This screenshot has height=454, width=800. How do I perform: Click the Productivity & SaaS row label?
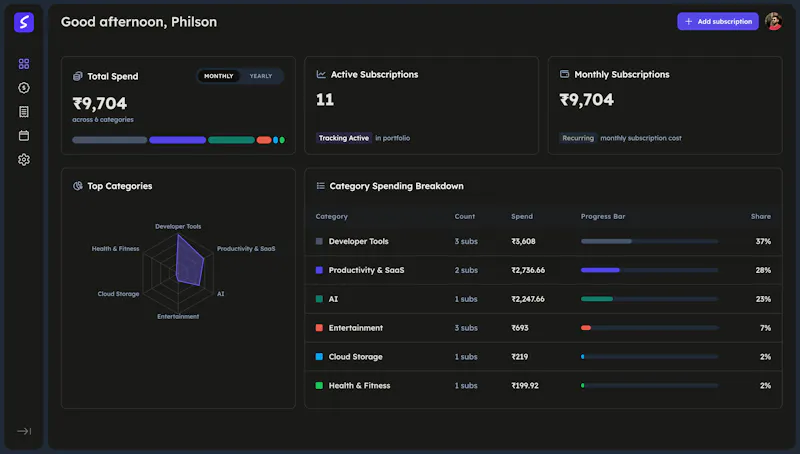[366, 270]
